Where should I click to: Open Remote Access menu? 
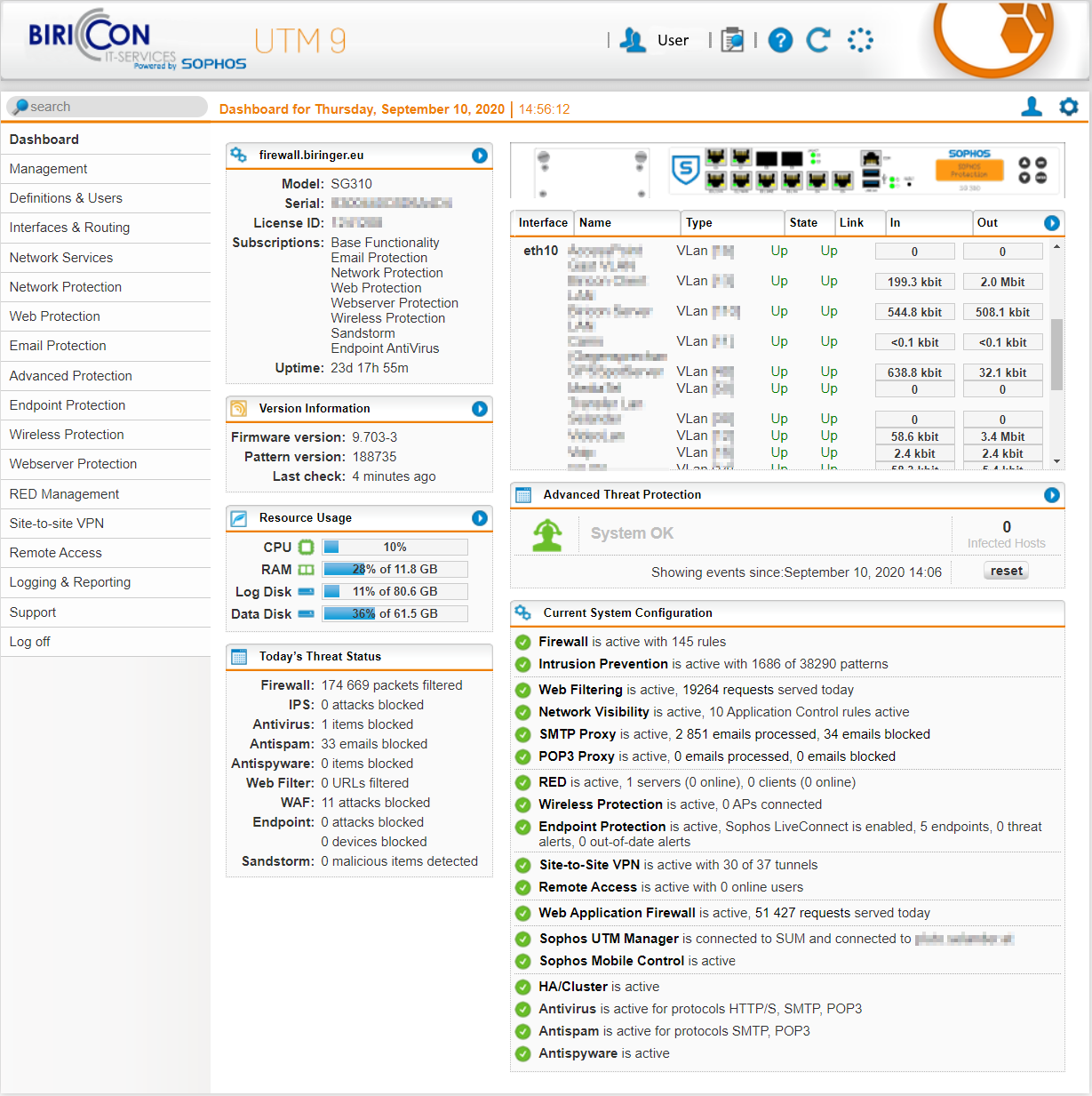[106, 553]
